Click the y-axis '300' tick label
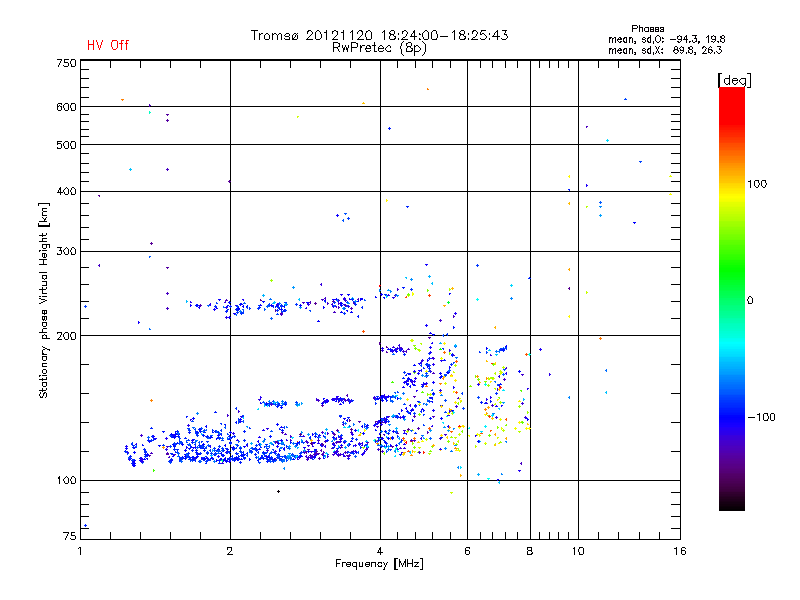The height and width of the screenshot is (600, 800). tap(66, 251)
